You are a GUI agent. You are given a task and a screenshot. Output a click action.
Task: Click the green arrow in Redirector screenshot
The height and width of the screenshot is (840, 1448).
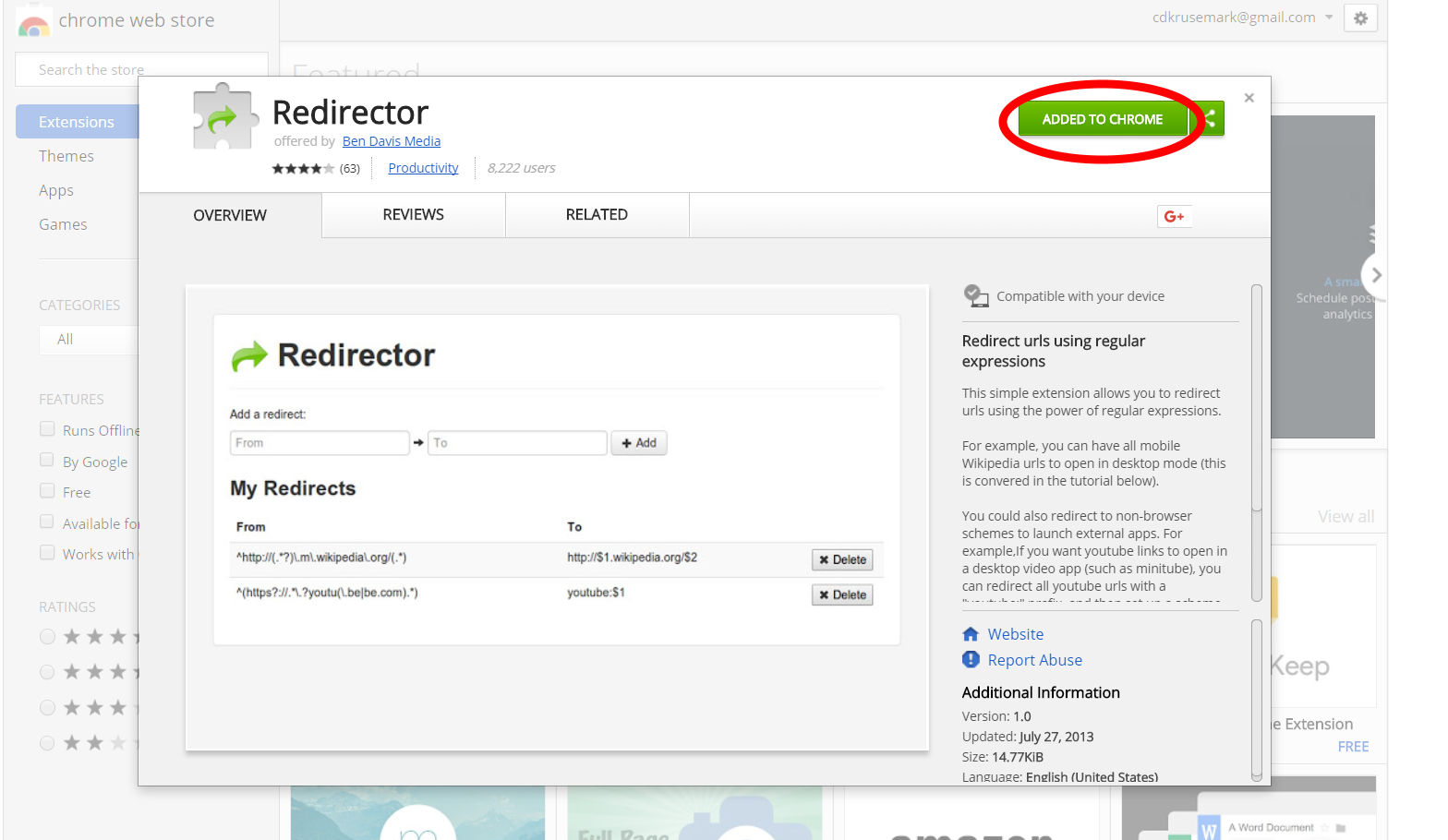pos(249,356)
